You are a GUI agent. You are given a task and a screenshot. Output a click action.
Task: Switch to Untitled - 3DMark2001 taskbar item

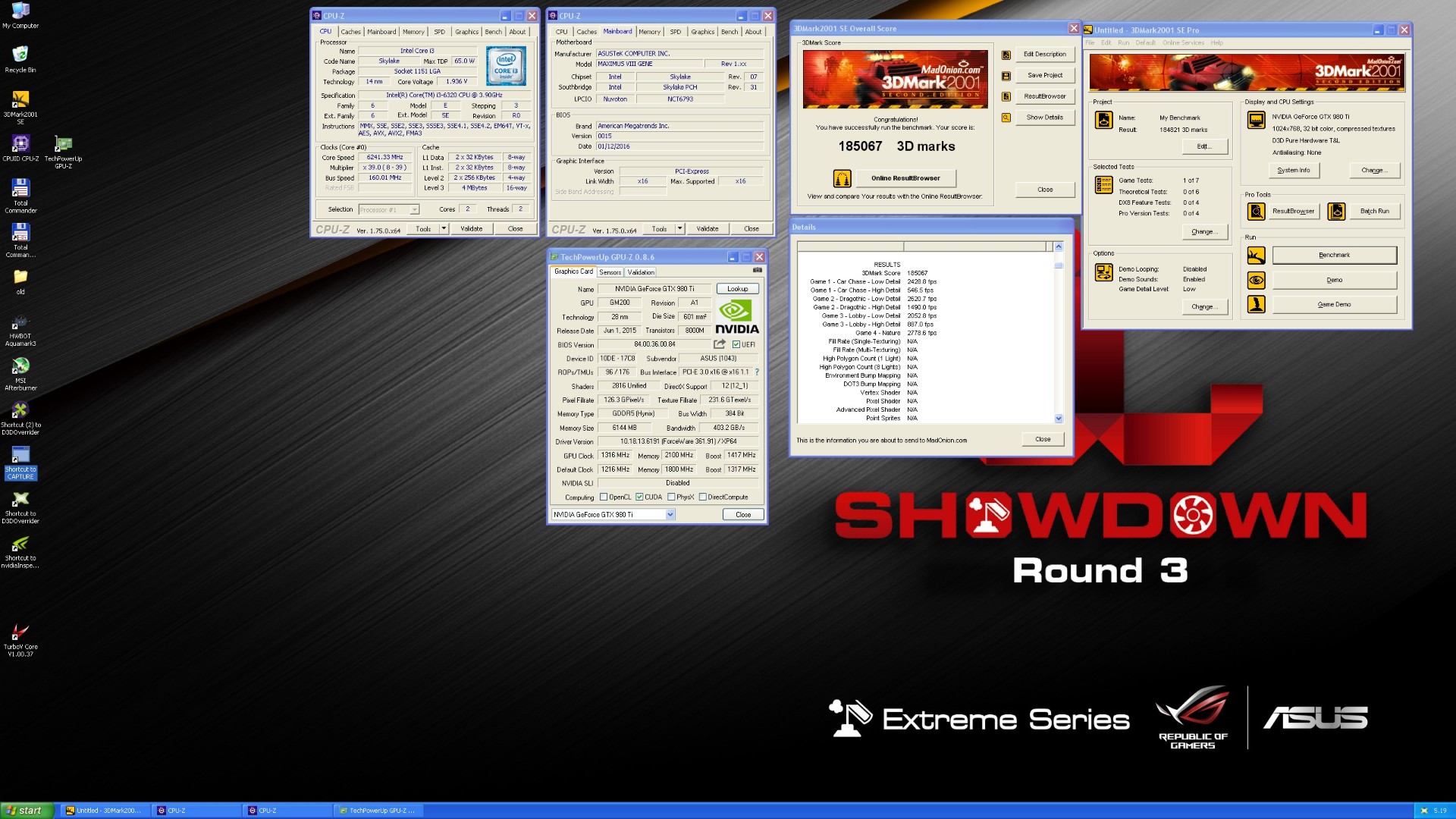(106, 811)
